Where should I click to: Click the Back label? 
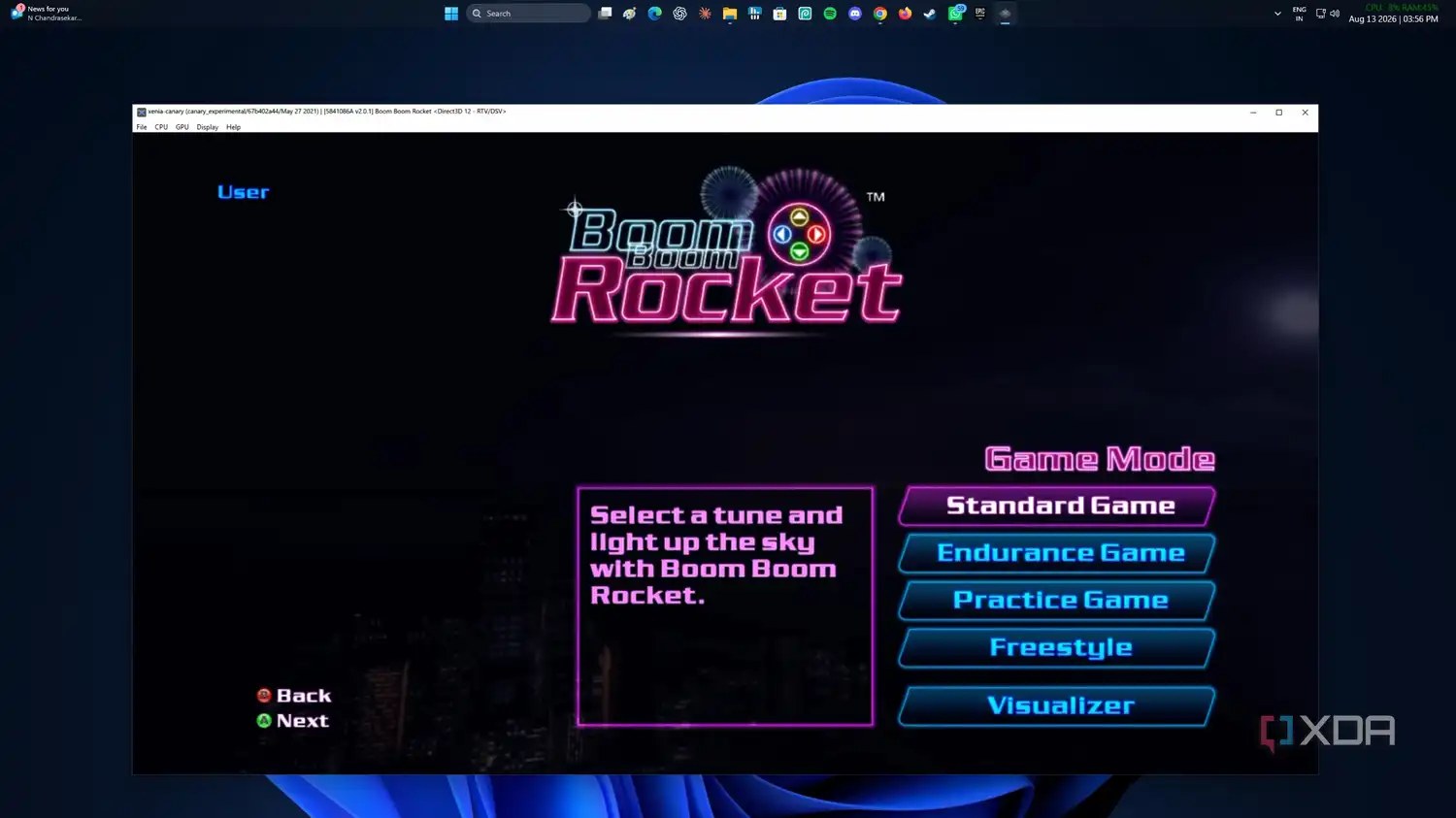click(304, 696)
